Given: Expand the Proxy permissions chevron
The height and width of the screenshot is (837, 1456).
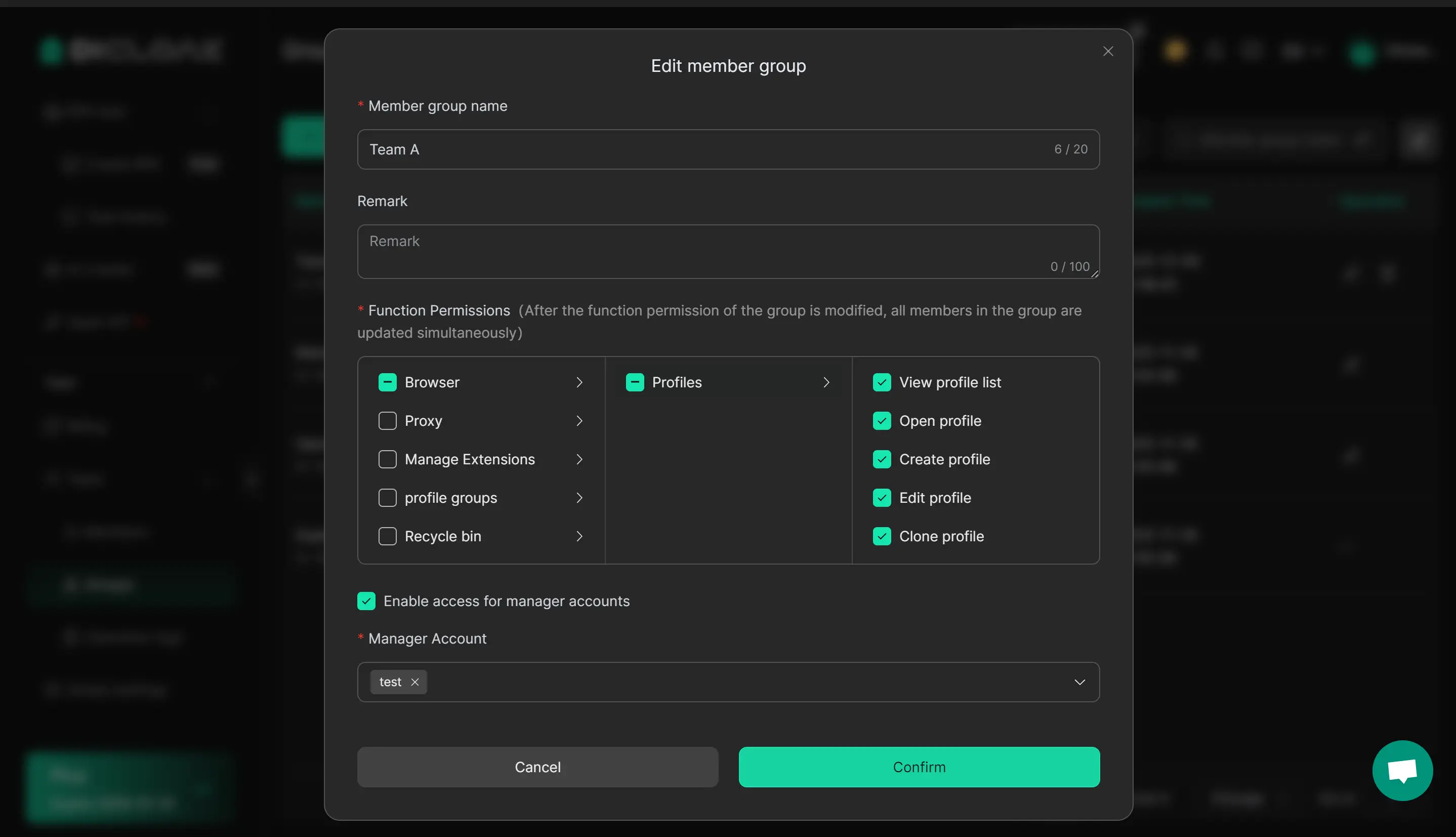Looking at the screenshot, I should coord(579,421).
